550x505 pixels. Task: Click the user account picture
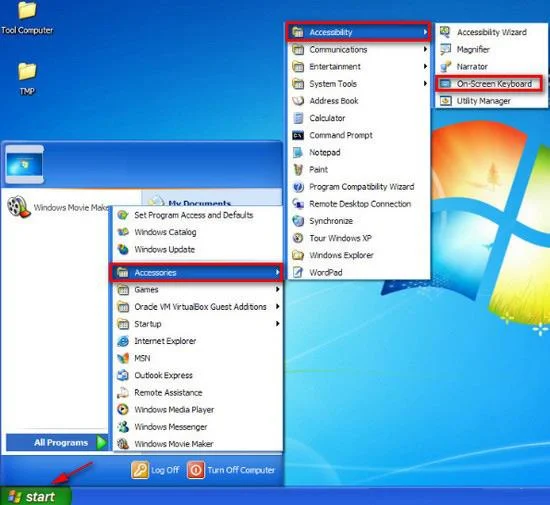25,164
